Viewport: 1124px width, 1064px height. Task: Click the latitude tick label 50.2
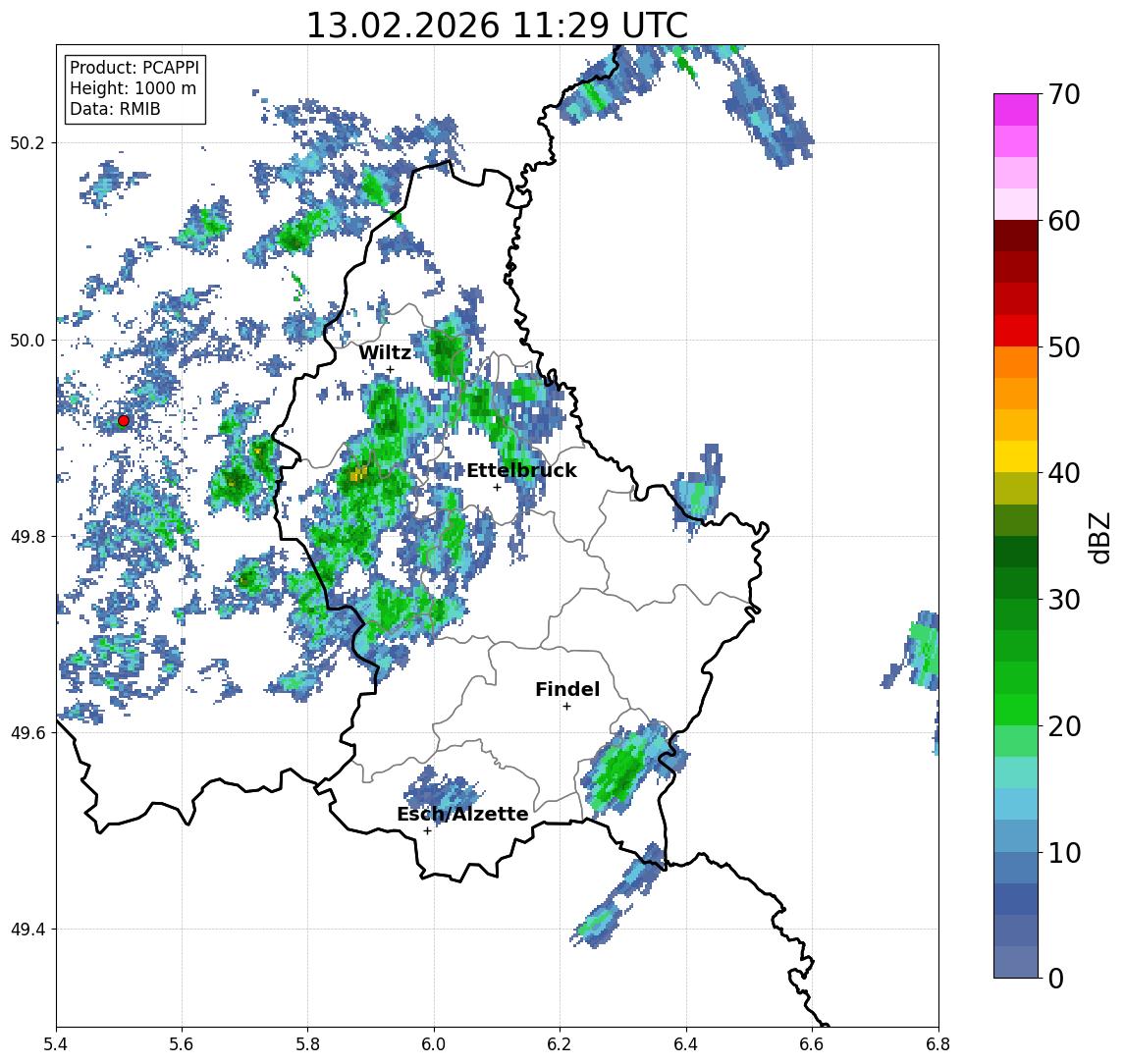pyautogui.click(x=27, y=142)
